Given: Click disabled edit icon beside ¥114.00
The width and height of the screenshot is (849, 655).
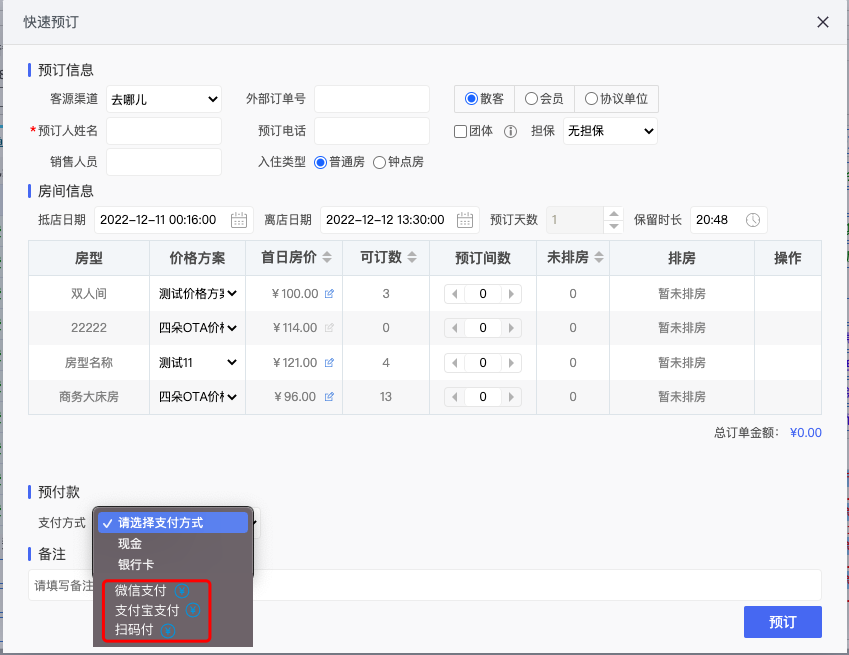Looking at the screenshot, I should coord(329,328).
